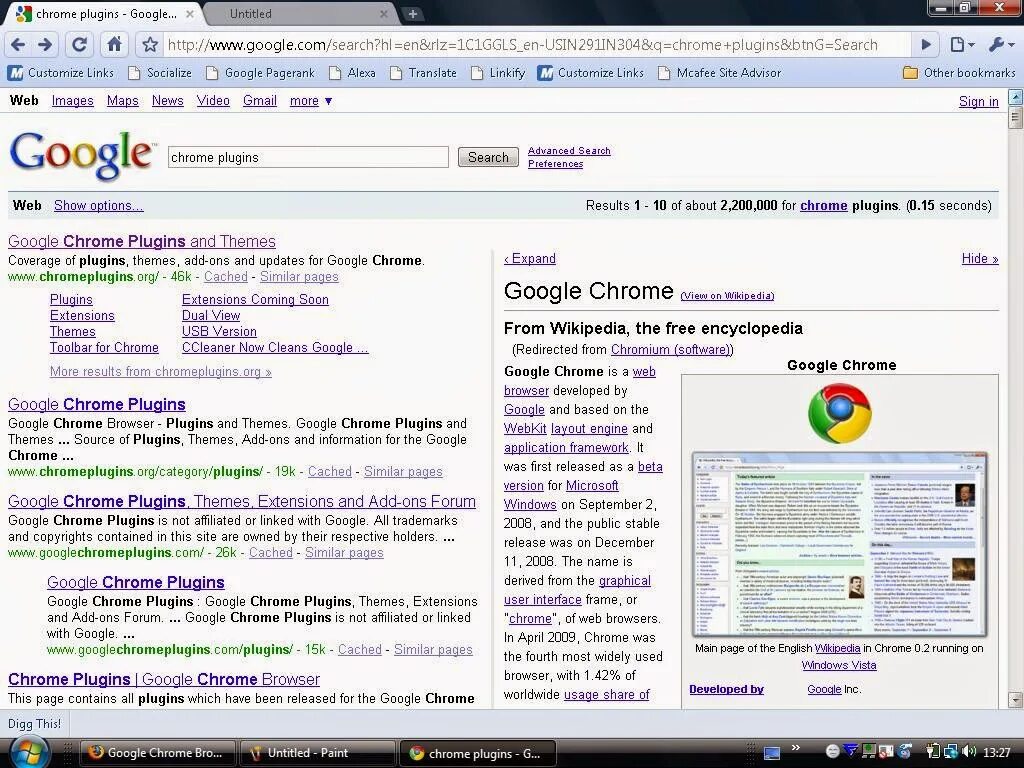Open Chrome Plugins | Google Chrome Browser result
The height and width of the screenshot is (768, 1024).
tap(164, 679)
